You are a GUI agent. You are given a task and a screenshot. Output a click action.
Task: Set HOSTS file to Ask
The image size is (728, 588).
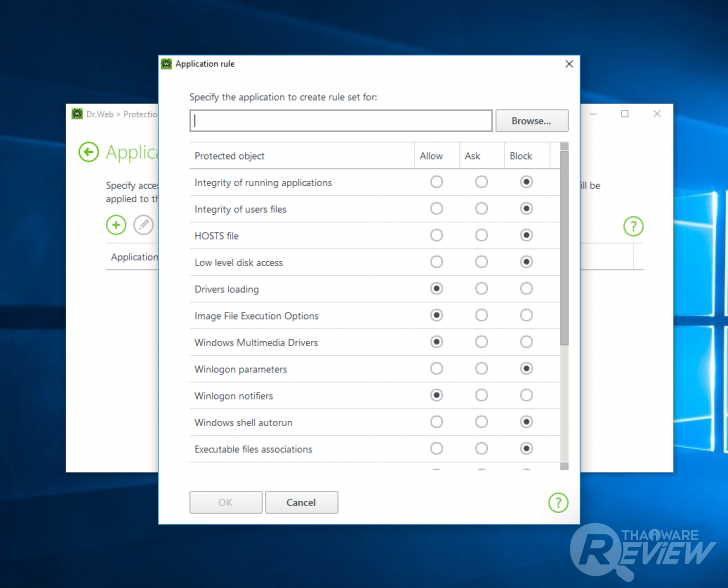pos(481,235)
